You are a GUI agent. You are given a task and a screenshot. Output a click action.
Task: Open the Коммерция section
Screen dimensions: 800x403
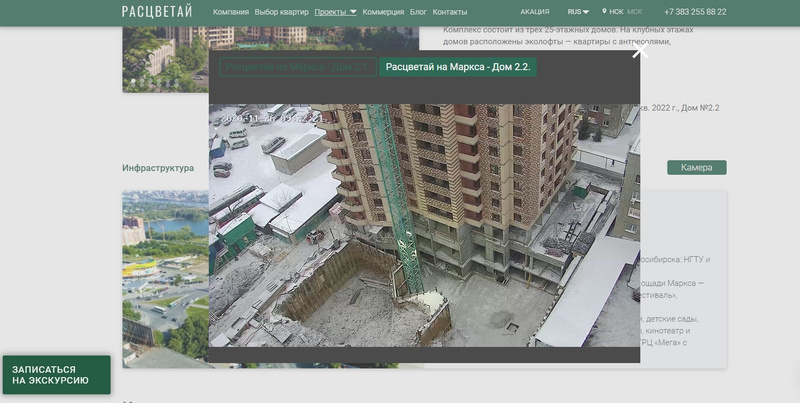(x=383, y=12)
